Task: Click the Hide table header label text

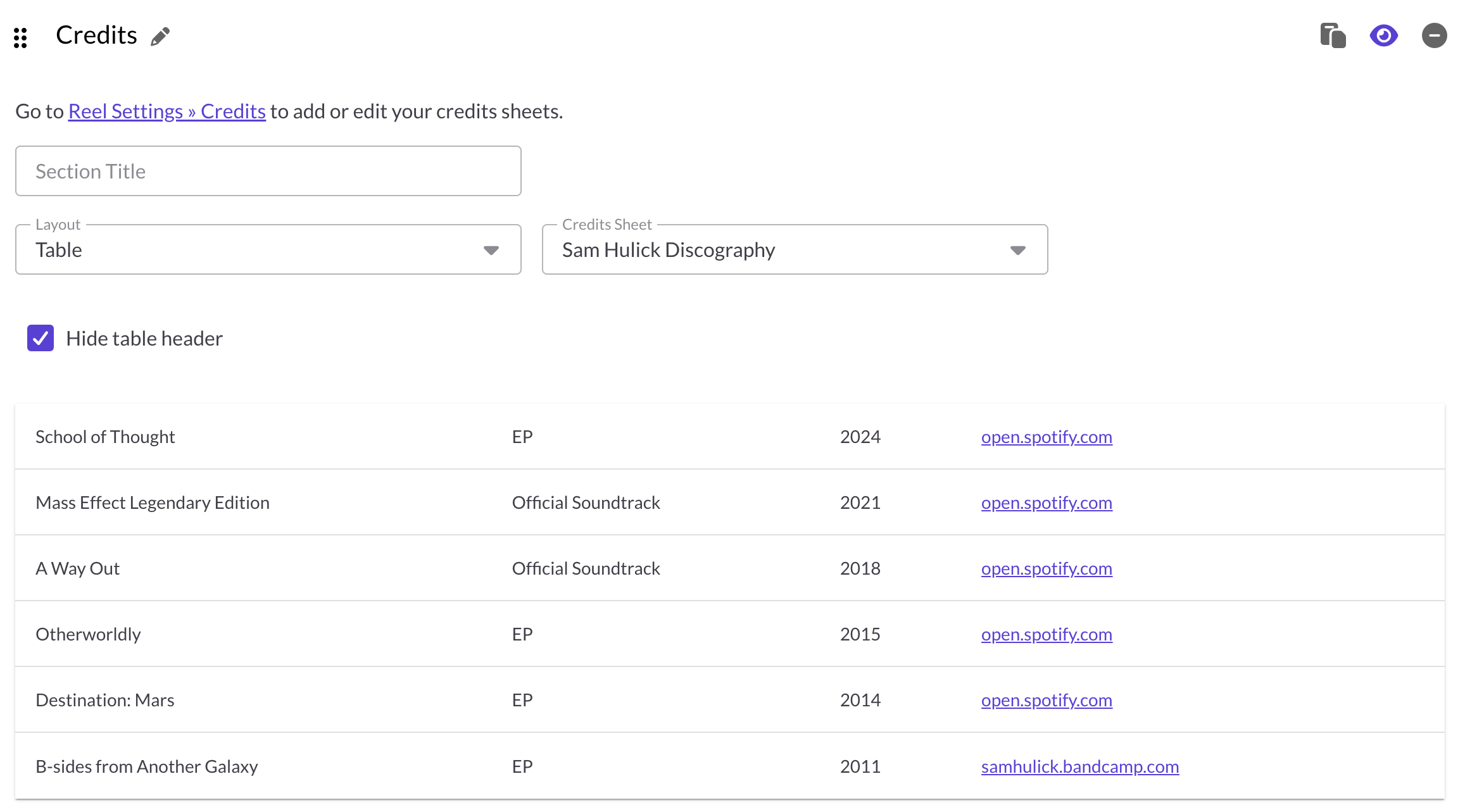Action: [x=144, y=339]
